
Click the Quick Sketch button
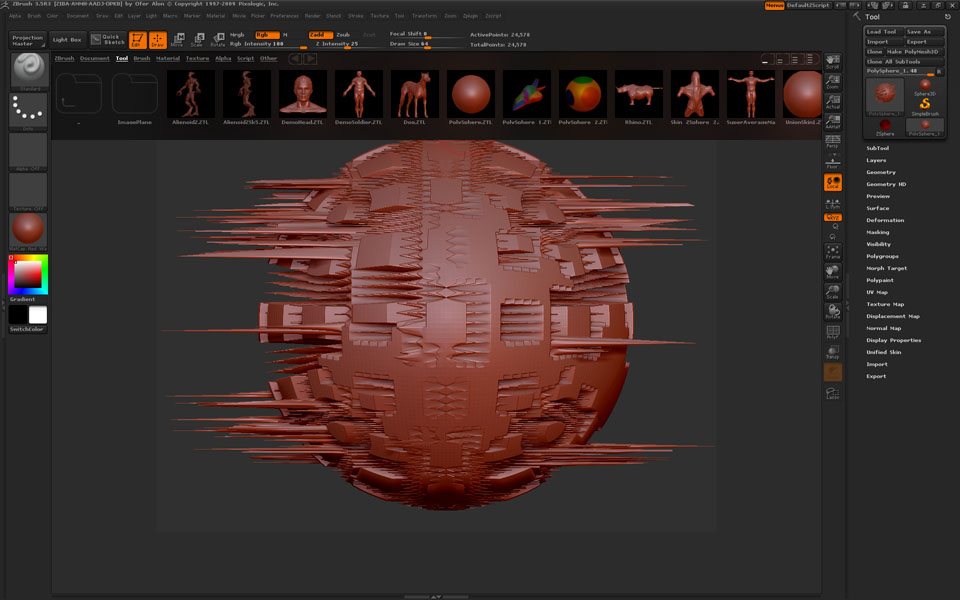coord(108,39)
